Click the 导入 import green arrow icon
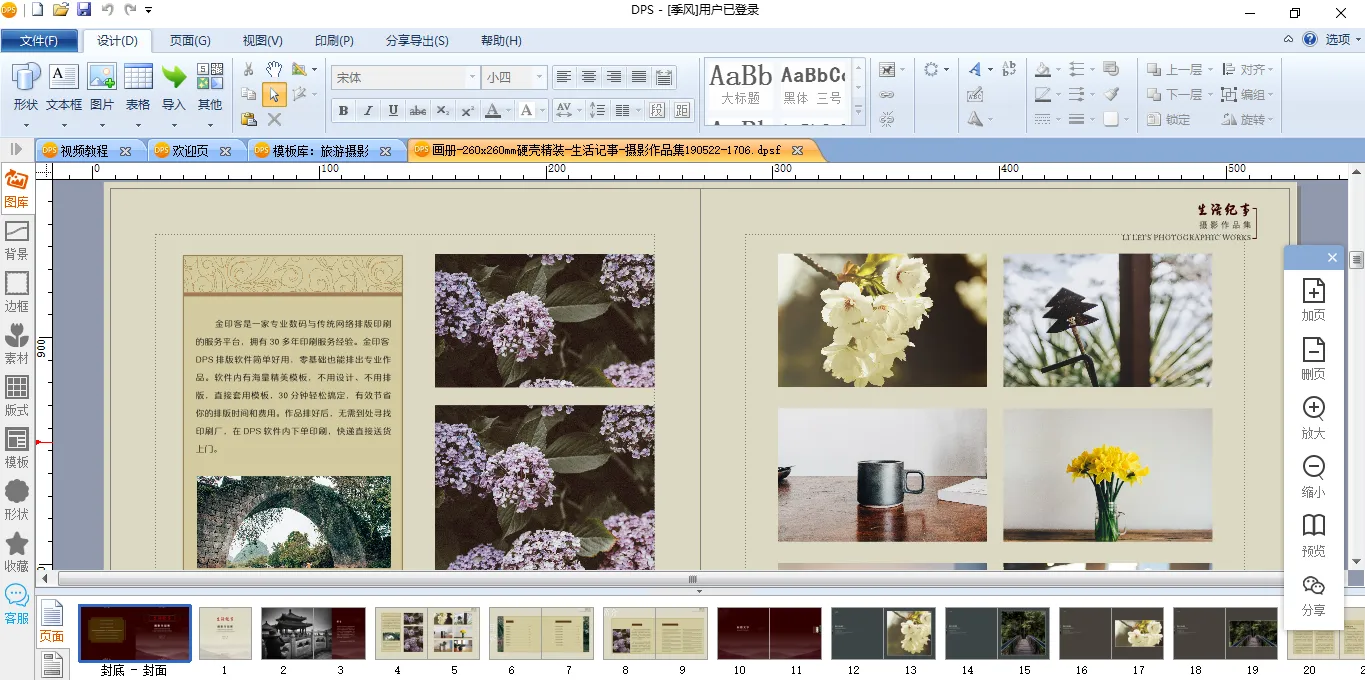Viewport: 1365px width, 680px height. (x=174, y=86)
